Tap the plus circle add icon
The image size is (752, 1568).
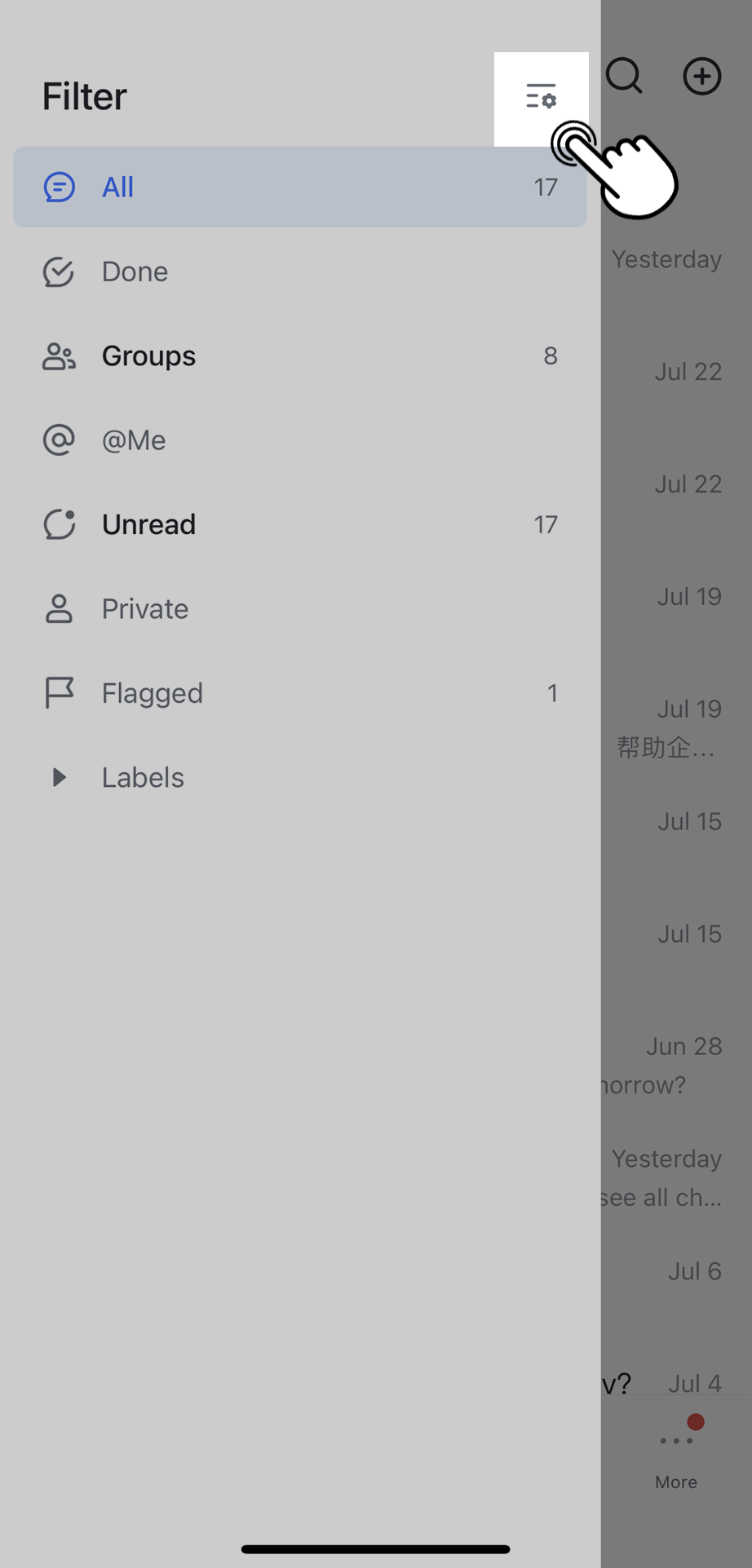tap(701, 76)
